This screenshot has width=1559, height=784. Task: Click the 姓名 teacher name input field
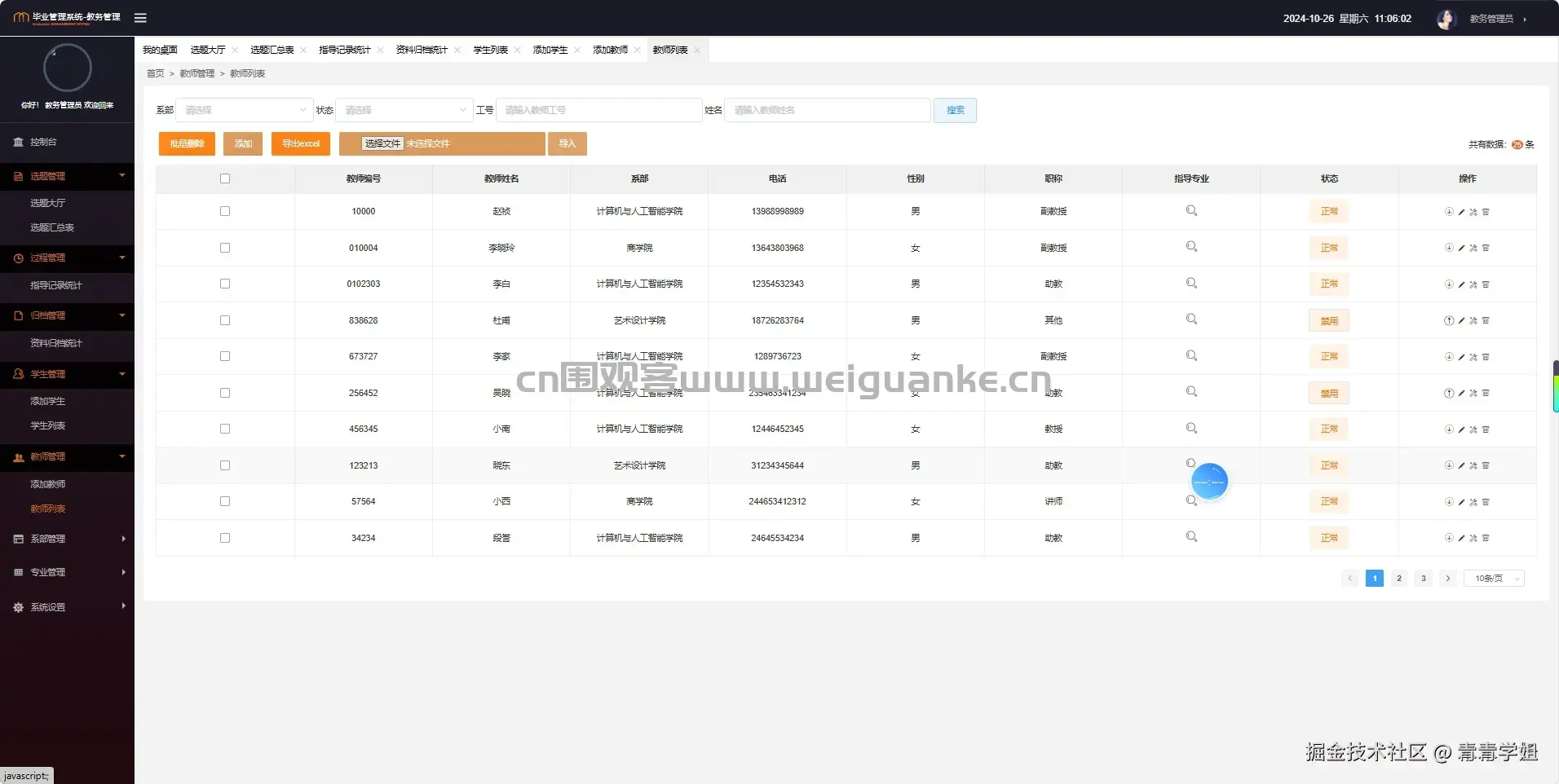click(828, 110)
